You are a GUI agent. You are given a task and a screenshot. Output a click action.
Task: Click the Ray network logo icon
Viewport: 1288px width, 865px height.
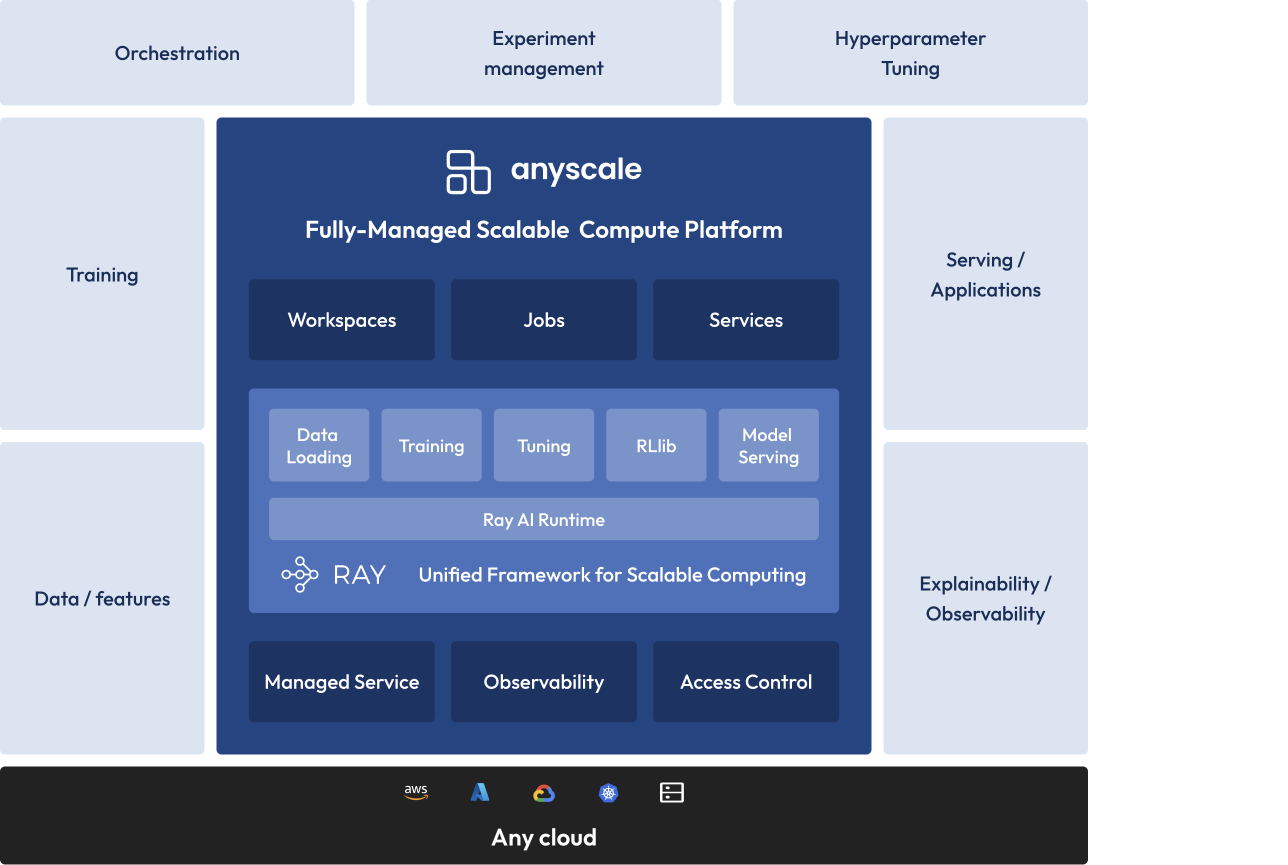300,574
